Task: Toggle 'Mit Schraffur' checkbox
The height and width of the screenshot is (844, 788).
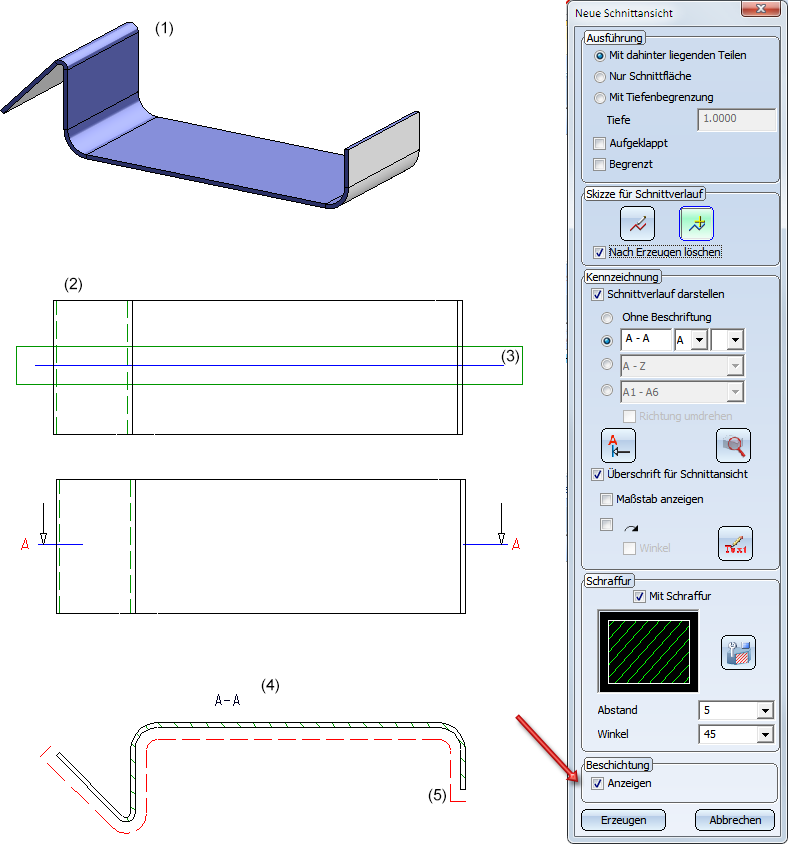Action: [639, 596]
